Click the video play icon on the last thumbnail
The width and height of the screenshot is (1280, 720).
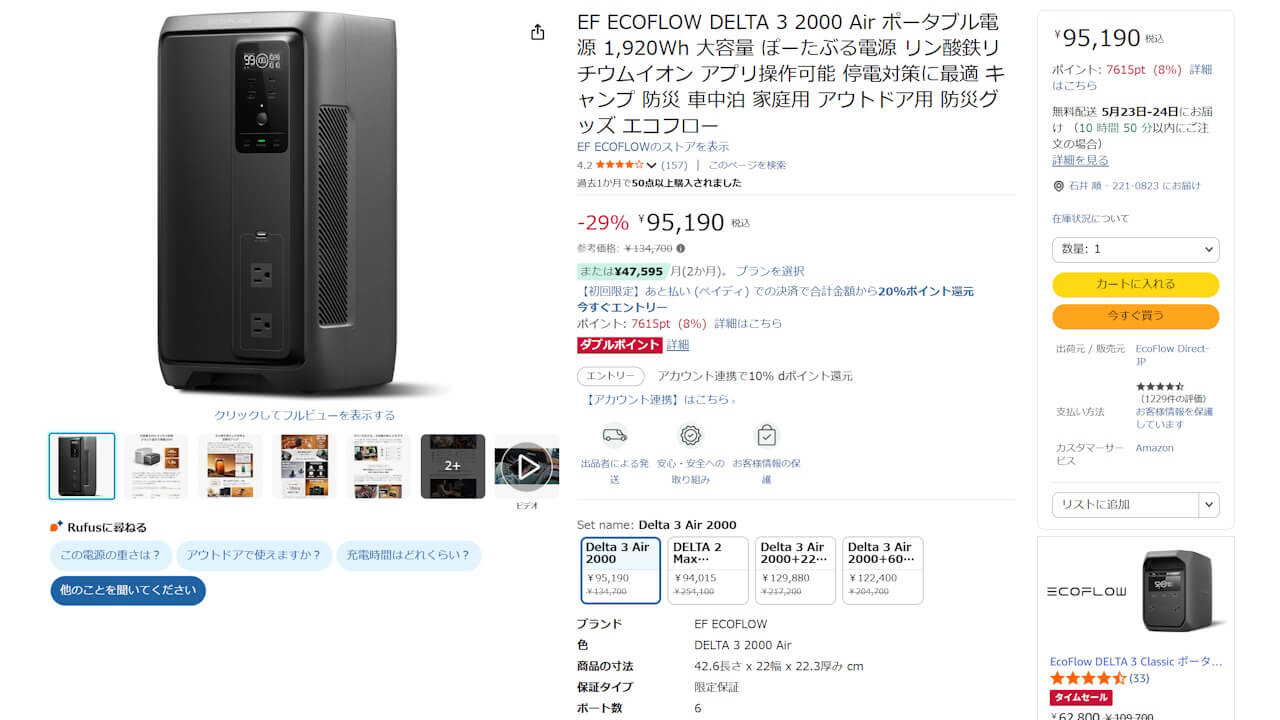pos(527,465)
